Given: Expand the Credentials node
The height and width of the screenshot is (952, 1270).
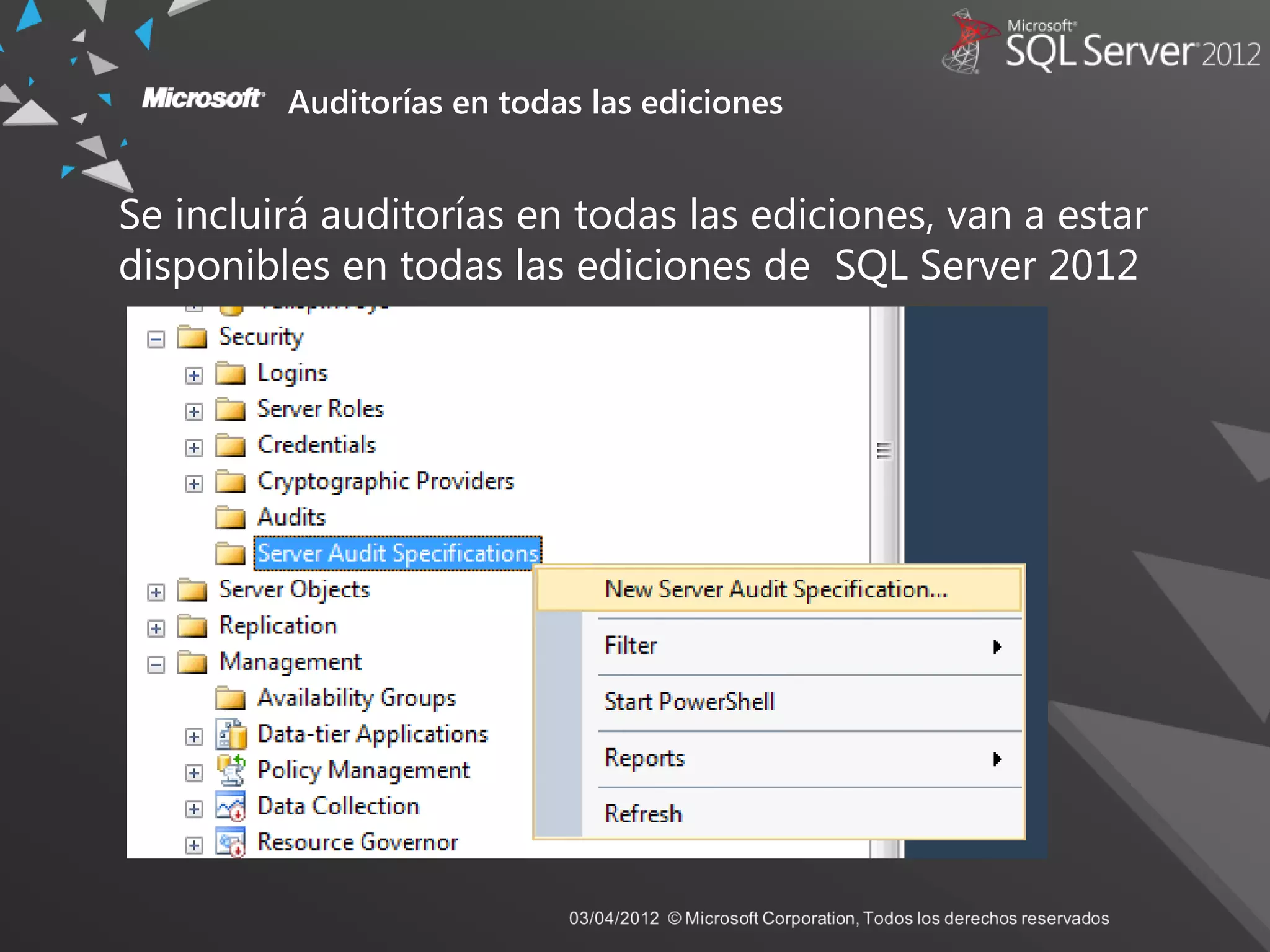Looking at the screenshot, I should [194, 447].
